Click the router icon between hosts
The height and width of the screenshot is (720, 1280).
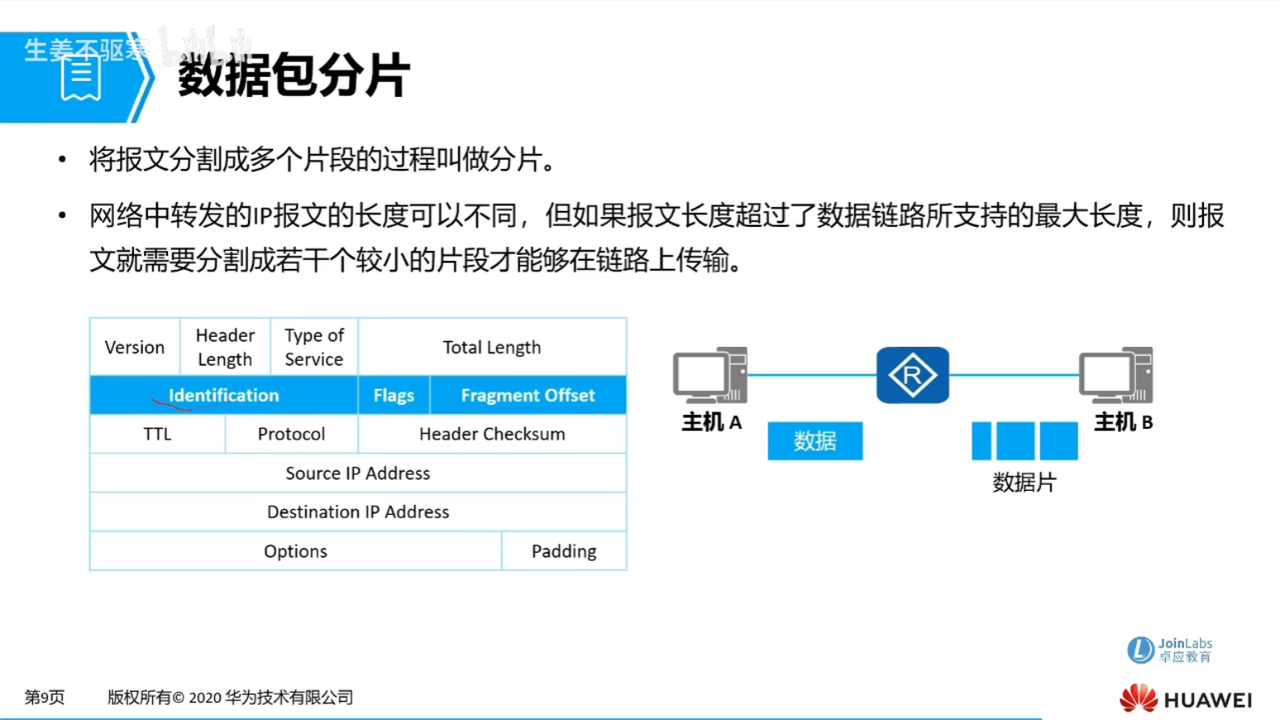912,375
